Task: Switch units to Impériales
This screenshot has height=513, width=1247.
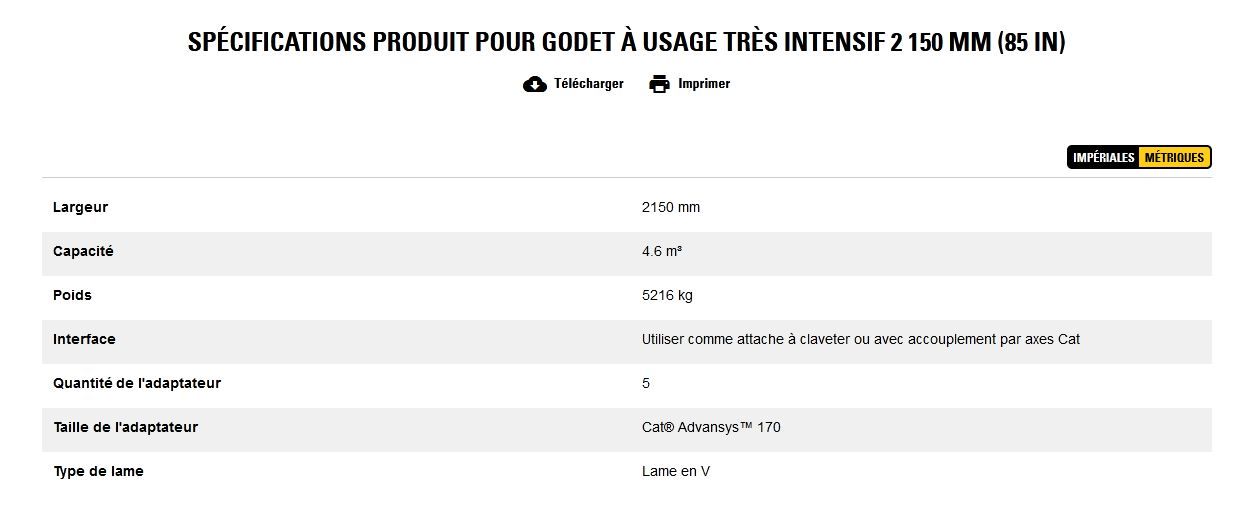Action: click(x=1103, y=158)
